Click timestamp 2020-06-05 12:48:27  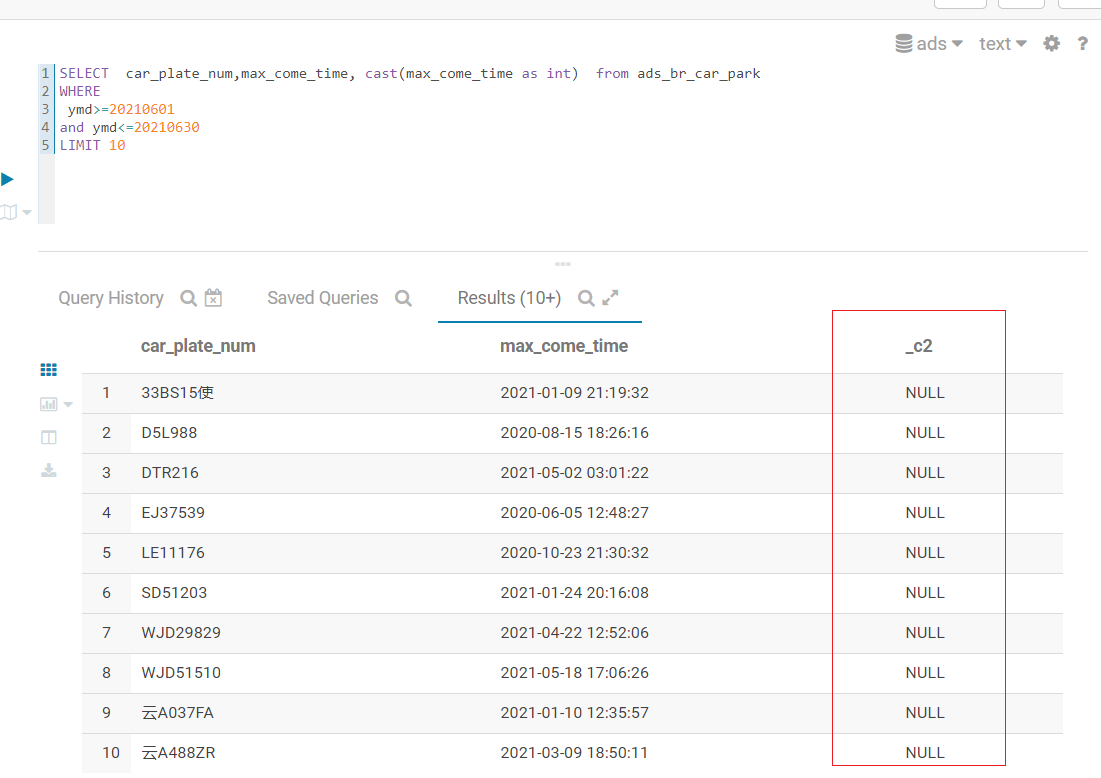click(x=574, y=513)
